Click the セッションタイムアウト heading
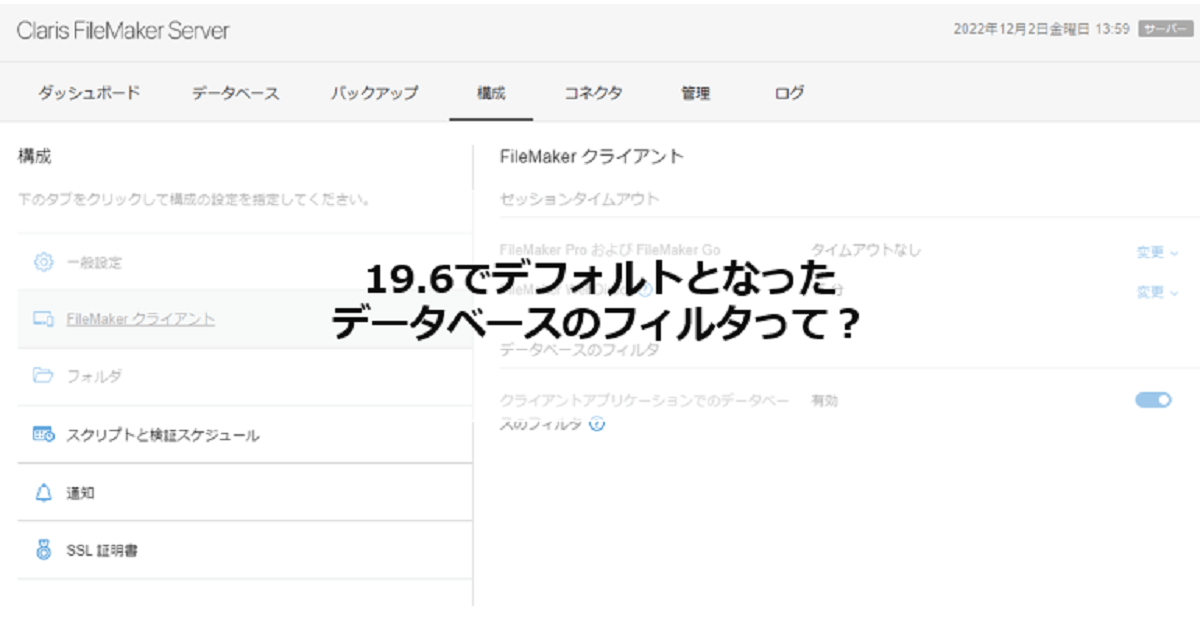Viewport: 1200px width, 626px height. (580, 199)
